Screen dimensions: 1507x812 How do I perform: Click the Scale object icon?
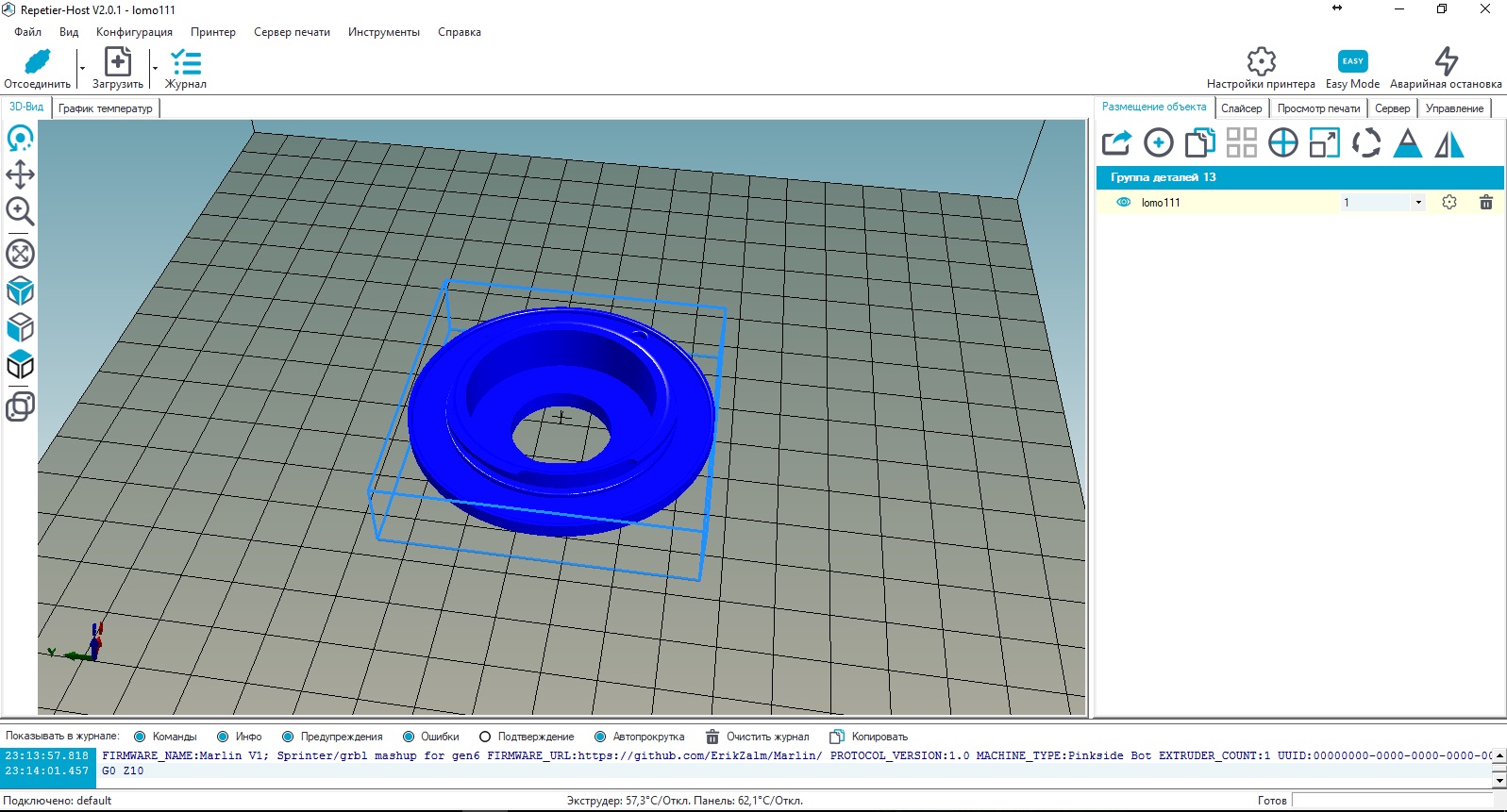click(x=1324, y=143)
